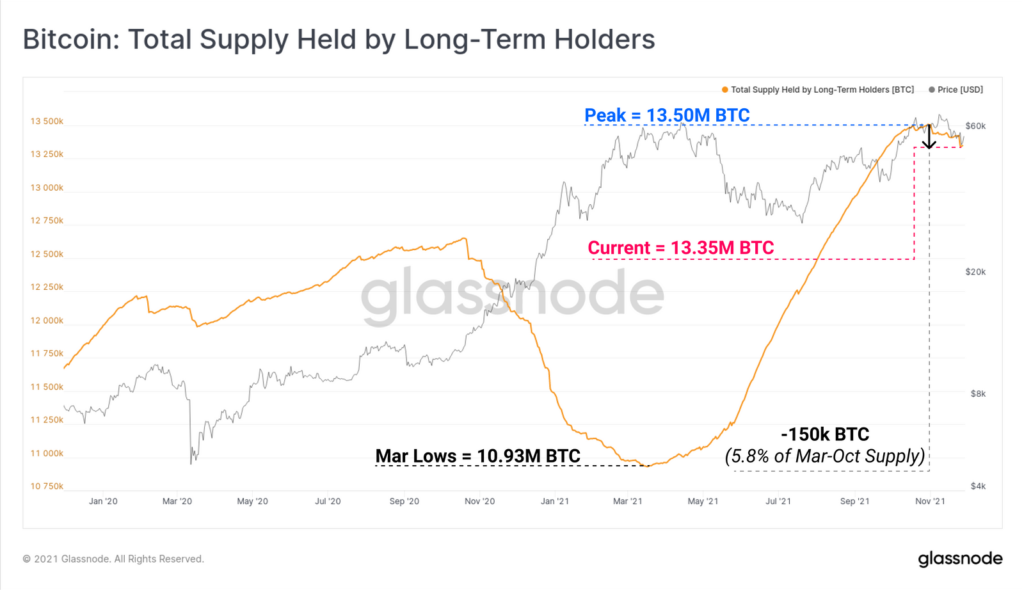The image size is (1024, 590).
Task: Click the -150k BTC annotation text
Action: click(826, 435)
